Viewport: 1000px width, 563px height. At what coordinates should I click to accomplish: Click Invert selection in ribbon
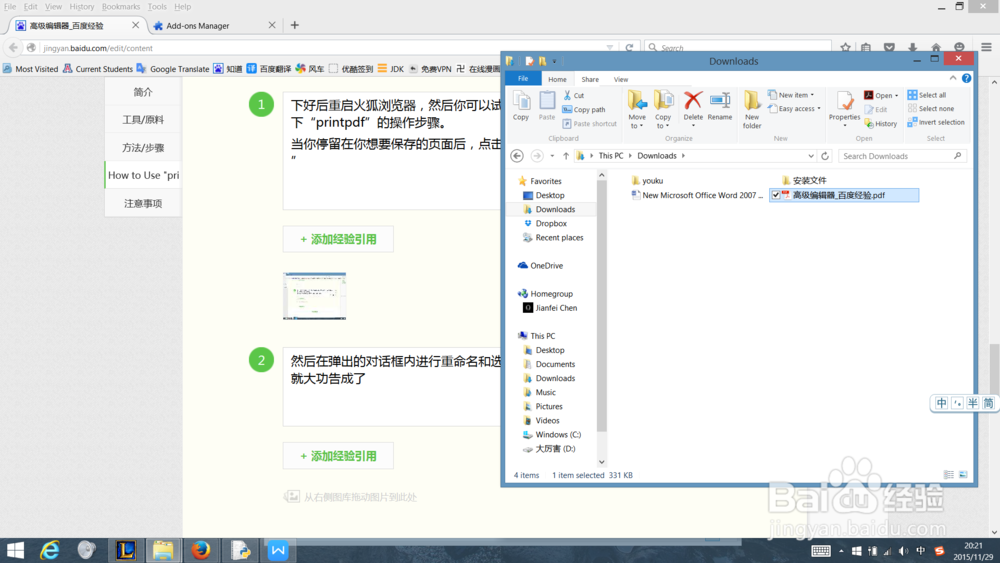936,122
